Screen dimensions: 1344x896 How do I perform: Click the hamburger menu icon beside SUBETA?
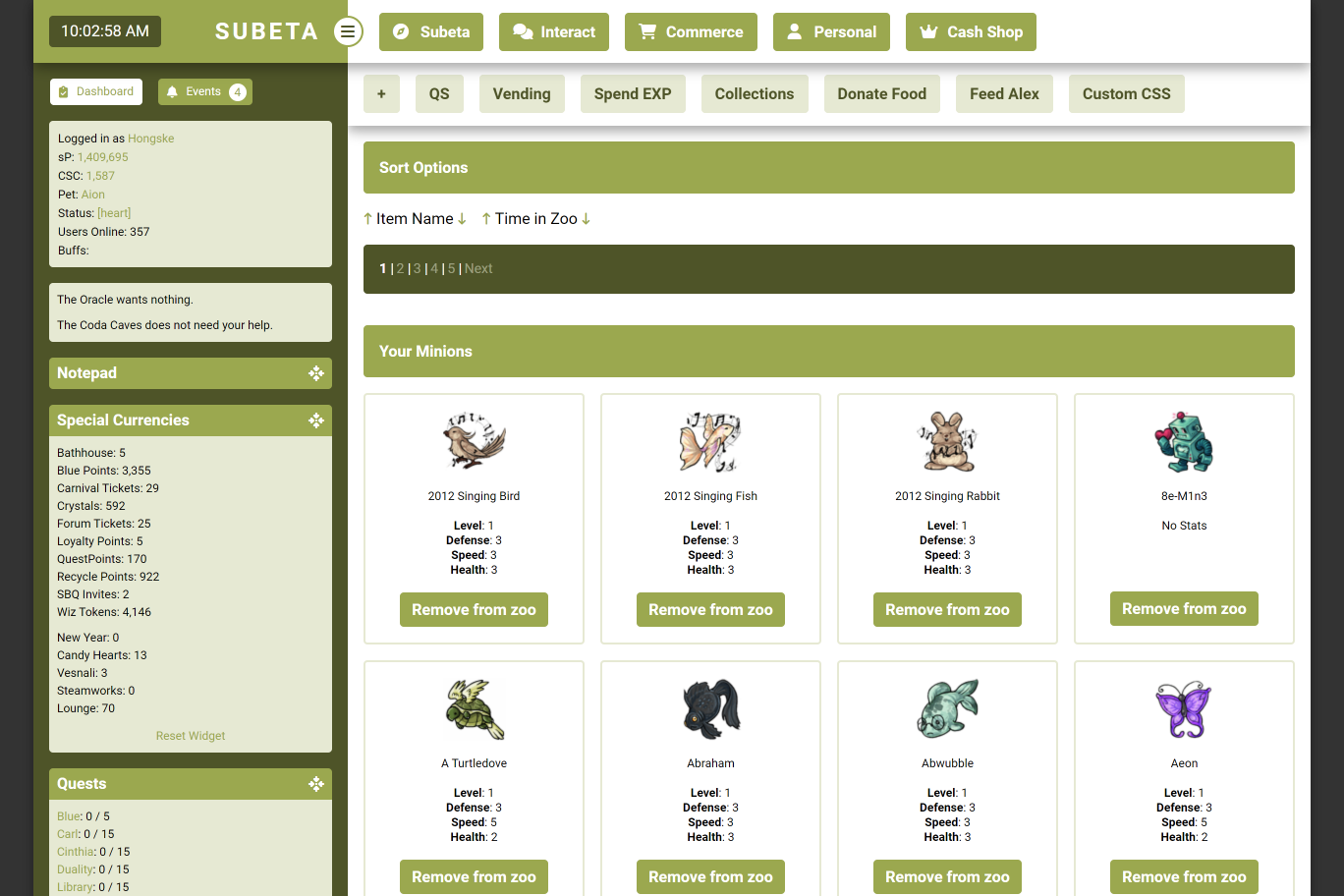[x=348, y=31]
